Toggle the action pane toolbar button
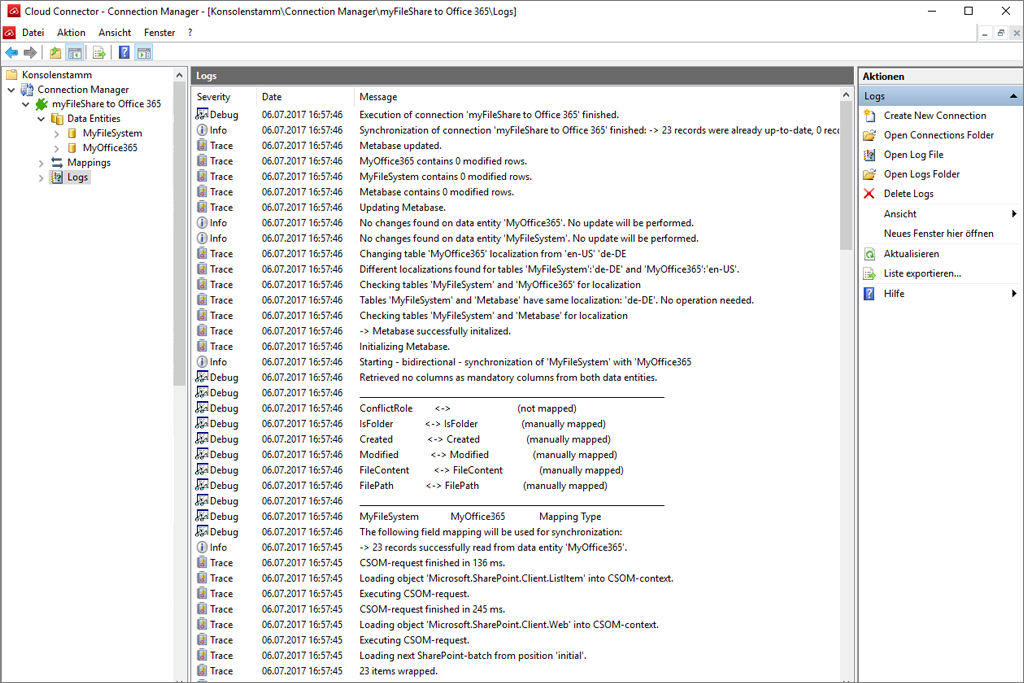This screenshot has width=1024, height=683. click(x=144, y=53)
